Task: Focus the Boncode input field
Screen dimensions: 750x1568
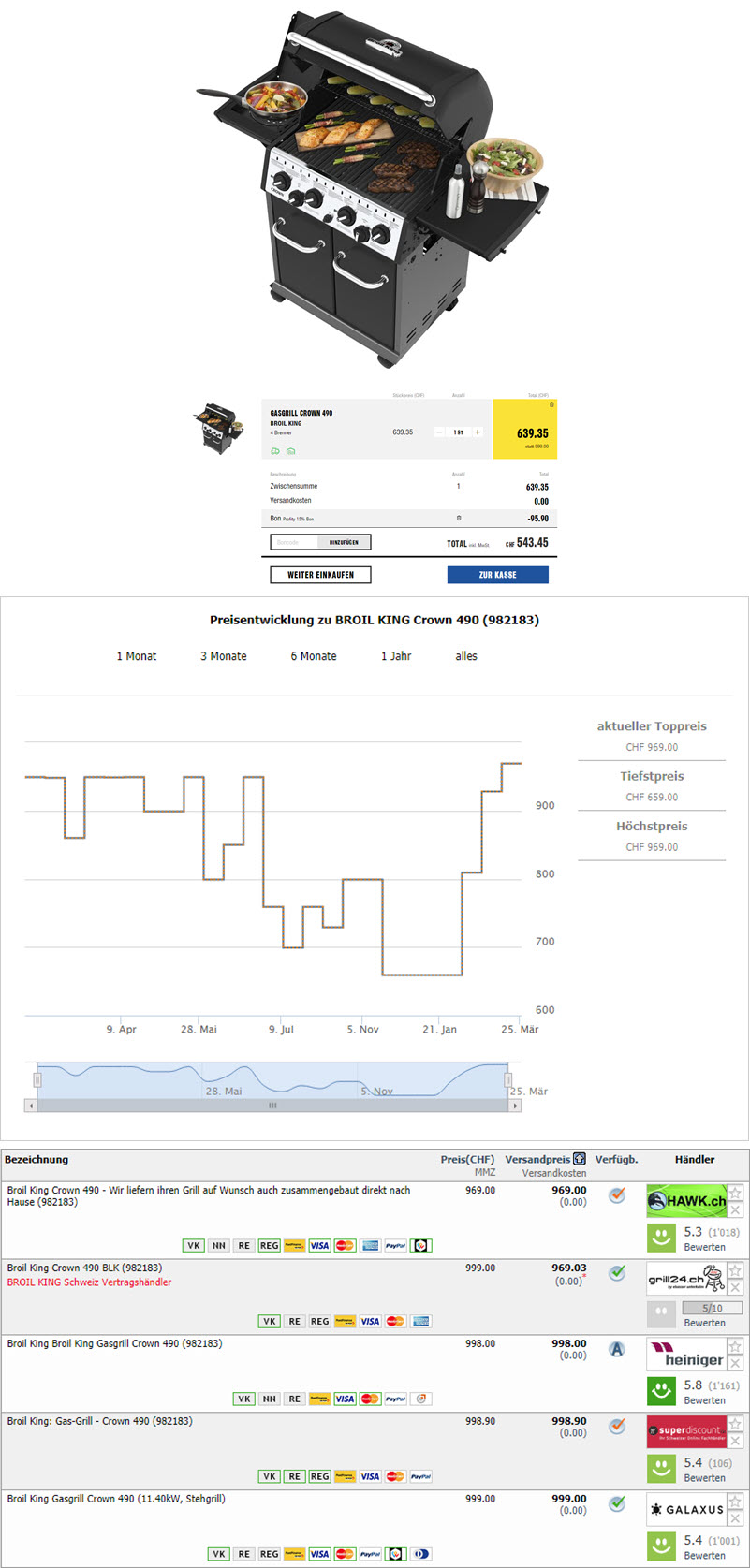Action: click(294, 542)
